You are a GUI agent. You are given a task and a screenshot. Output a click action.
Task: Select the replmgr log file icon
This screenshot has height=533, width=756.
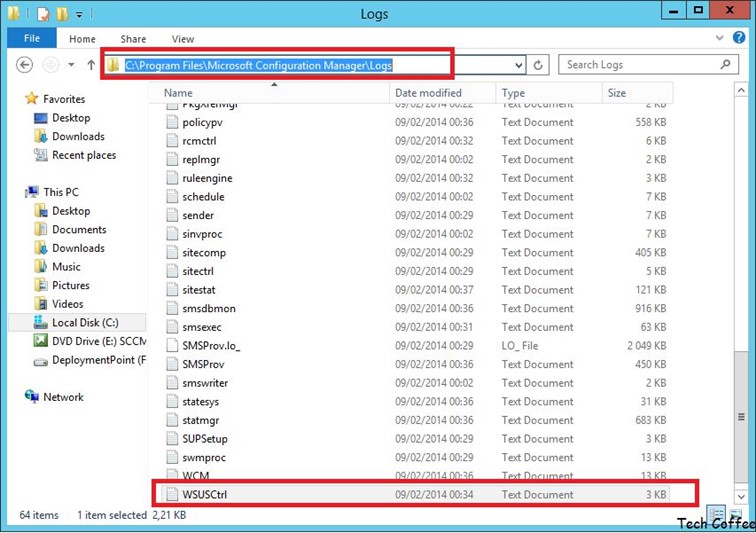pyautogui.click(x=172, y=159)
